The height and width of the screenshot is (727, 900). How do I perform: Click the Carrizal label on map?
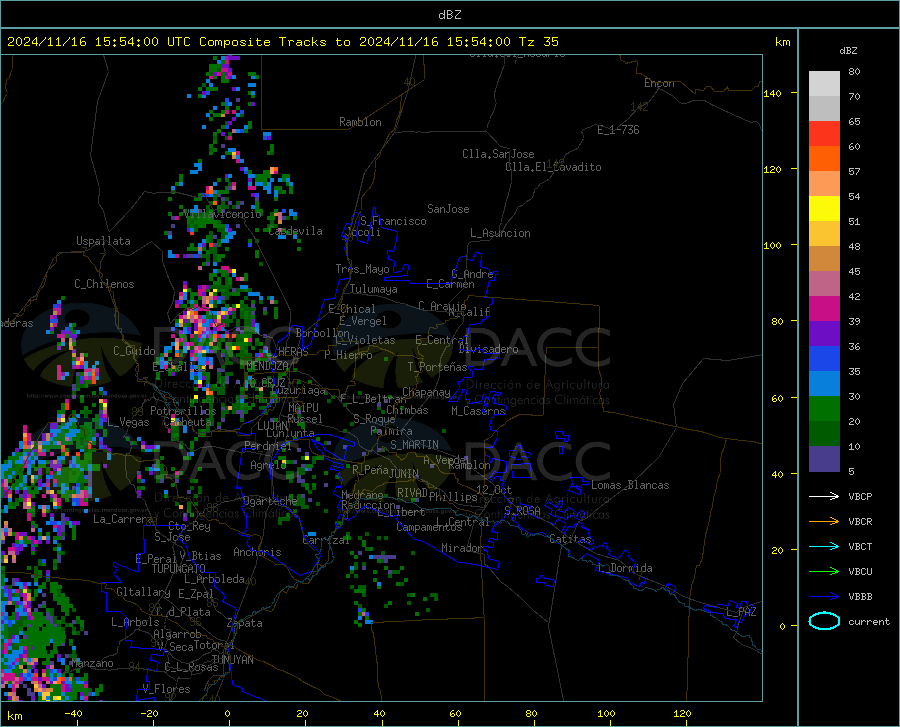pyautogui.click(x=326, y=540)
